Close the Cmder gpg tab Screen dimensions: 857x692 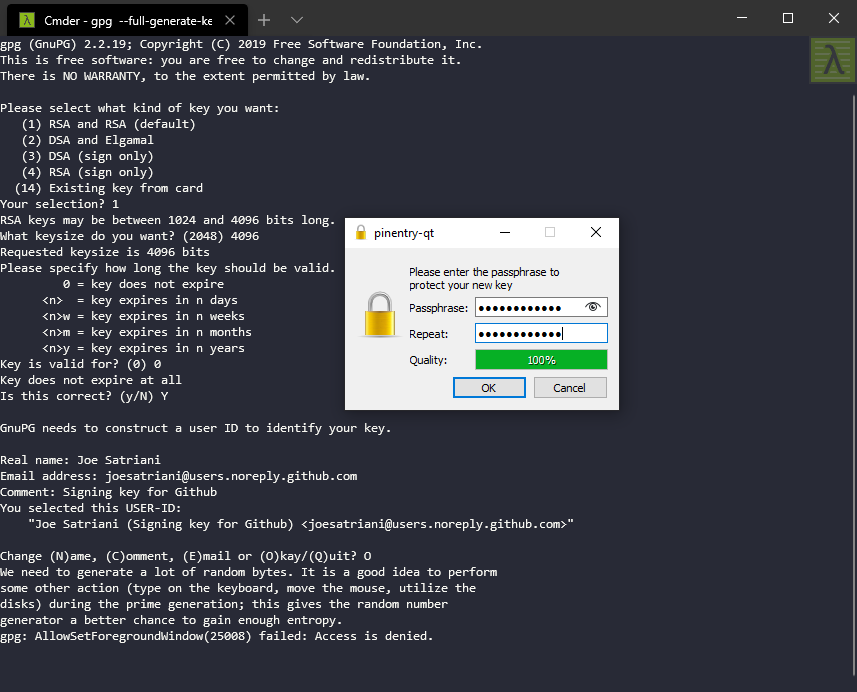(230, 20)
